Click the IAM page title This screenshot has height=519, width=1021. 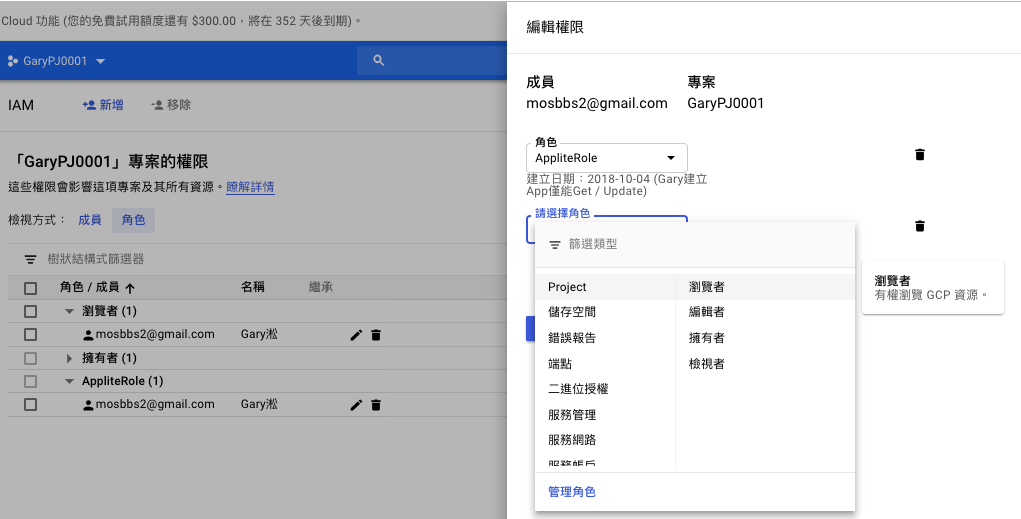(21, 105)
